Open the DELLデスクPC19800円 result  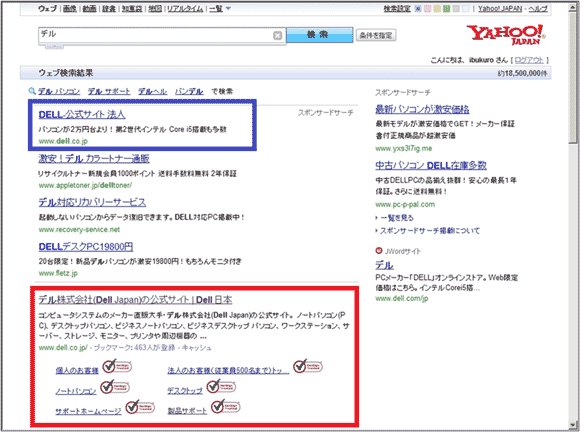[x=86, y=247]
